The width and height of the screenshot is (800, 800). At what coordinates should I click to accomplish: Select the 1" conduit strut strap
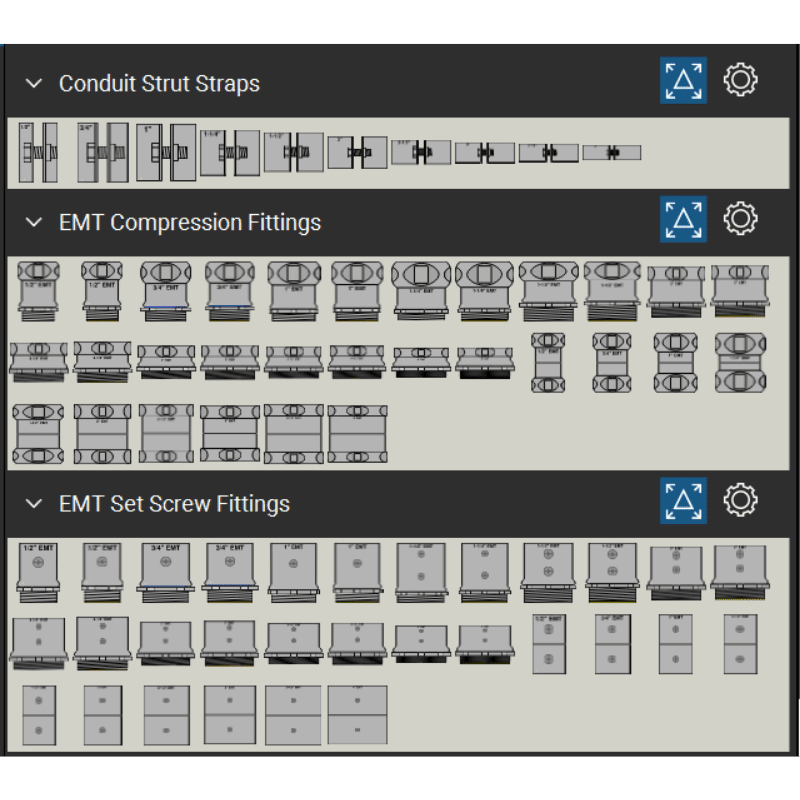click(165, 153)
